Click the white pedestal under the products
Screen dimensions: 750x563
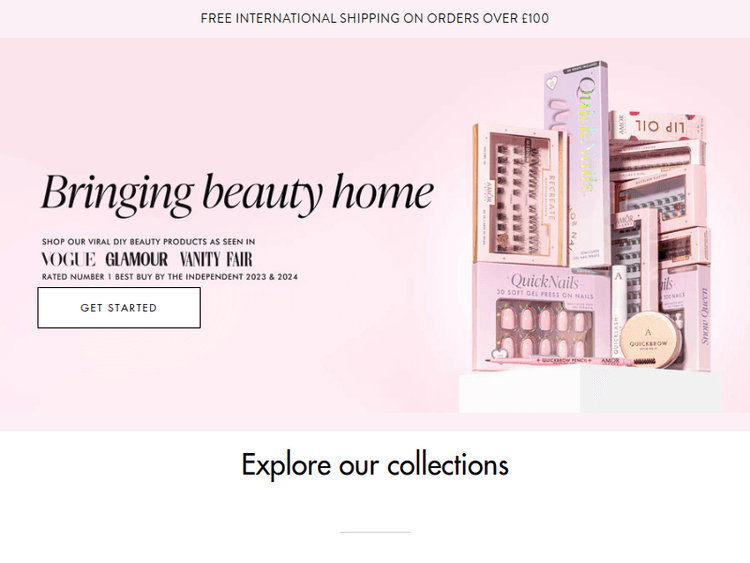[x=590, y=388]
